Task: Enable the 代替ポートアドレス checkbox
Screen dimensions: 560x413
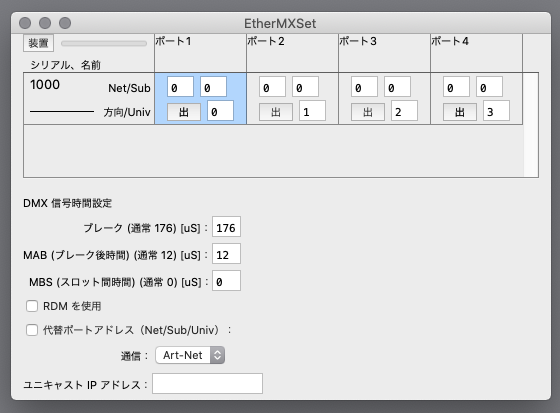Action: pyautogui.click(x=32, y=330)
